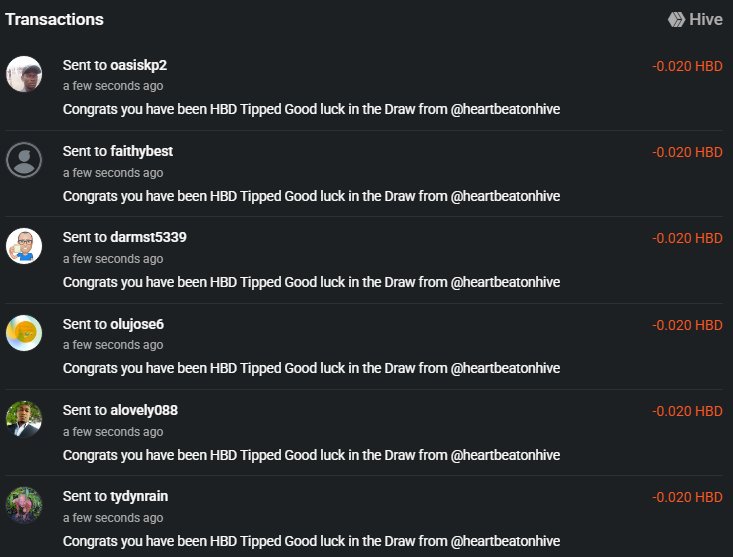Open the darmst5339 username link

[148, 237]
